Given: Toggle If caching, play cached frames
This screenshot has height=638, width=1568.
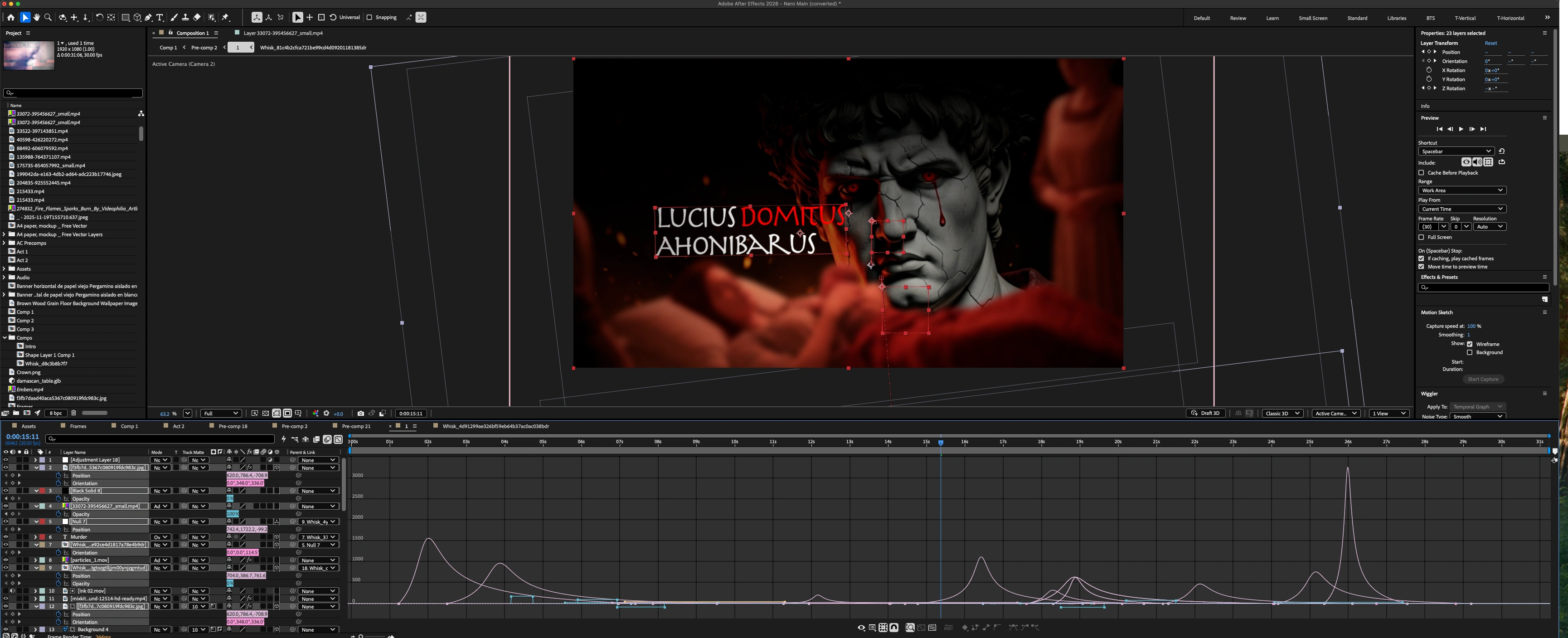Looking at the screenshot, I should coord(1421,259).
